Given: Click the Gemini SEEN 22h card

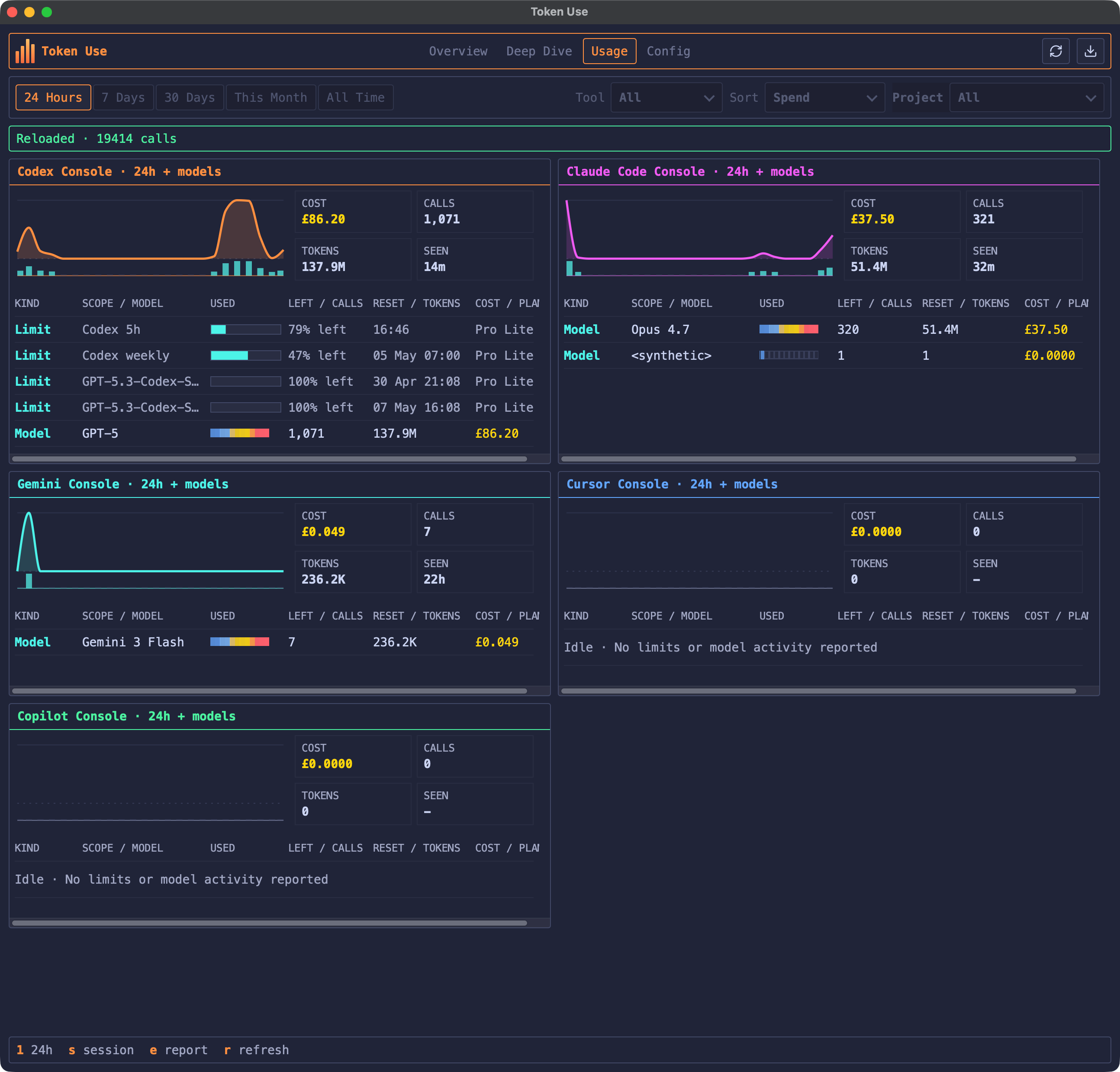Looking at the screenshot, I should coord(475,572).
